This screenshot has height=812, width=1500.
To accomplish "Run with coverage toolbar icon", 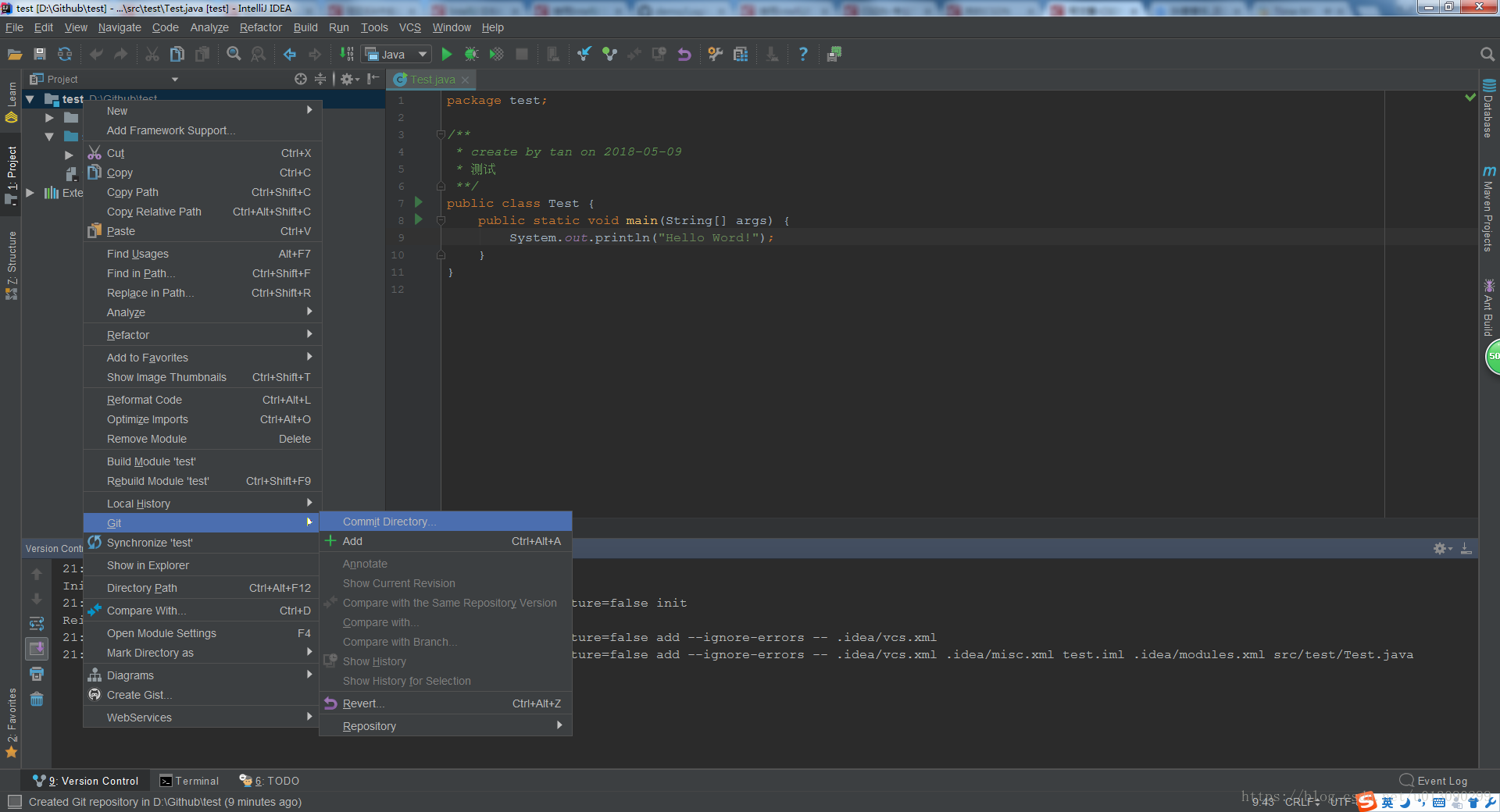I will tap(496, 55).
